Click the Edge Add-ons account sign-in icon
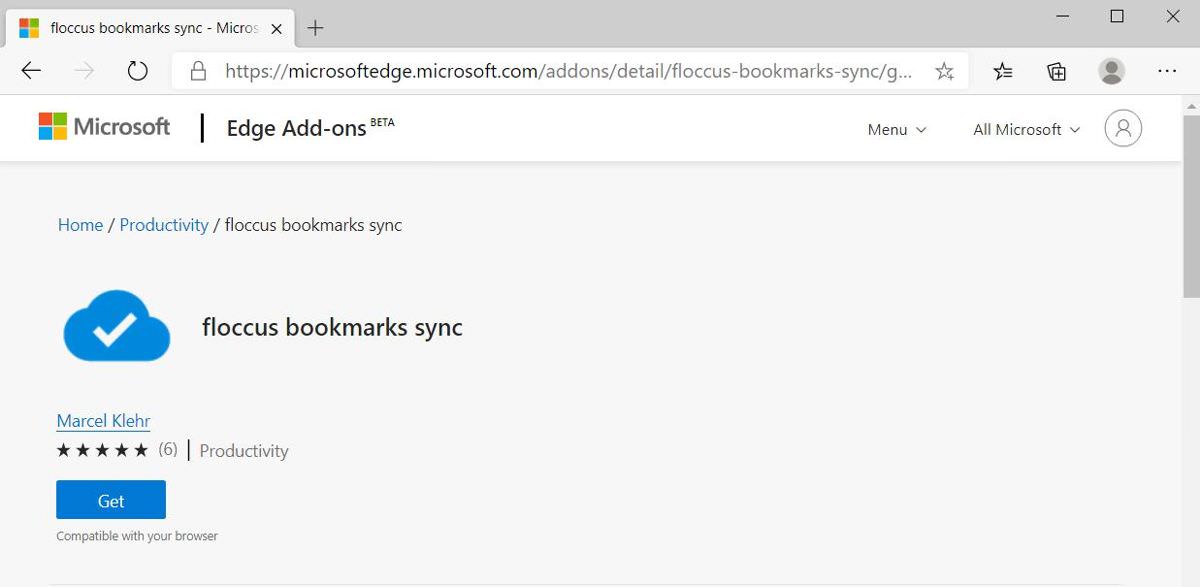The image size is (1200, 587). click(1122, 128)
